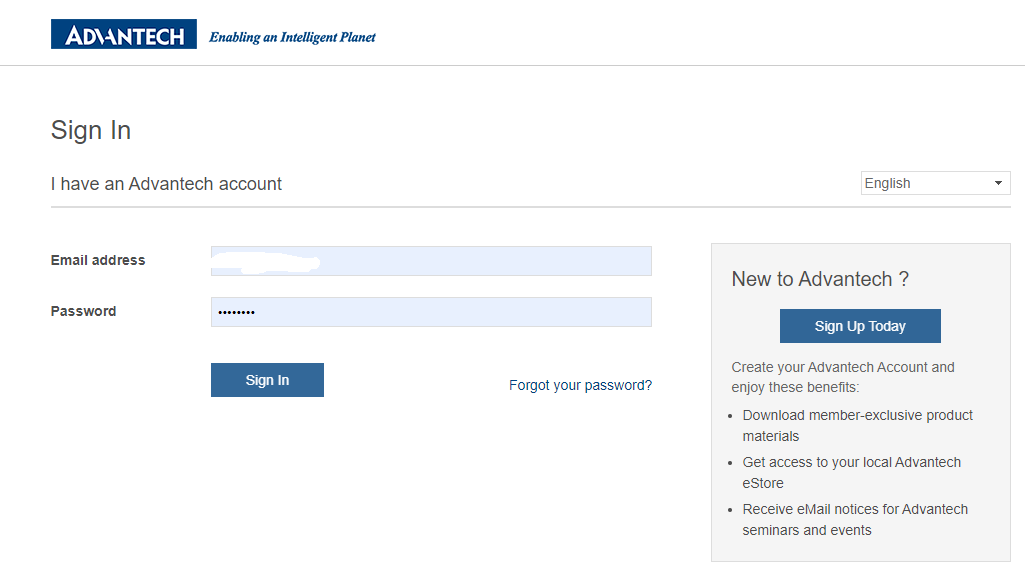Focus the Password input field
The height and width of the screenshot is (575, 1025).
point(450,312)
